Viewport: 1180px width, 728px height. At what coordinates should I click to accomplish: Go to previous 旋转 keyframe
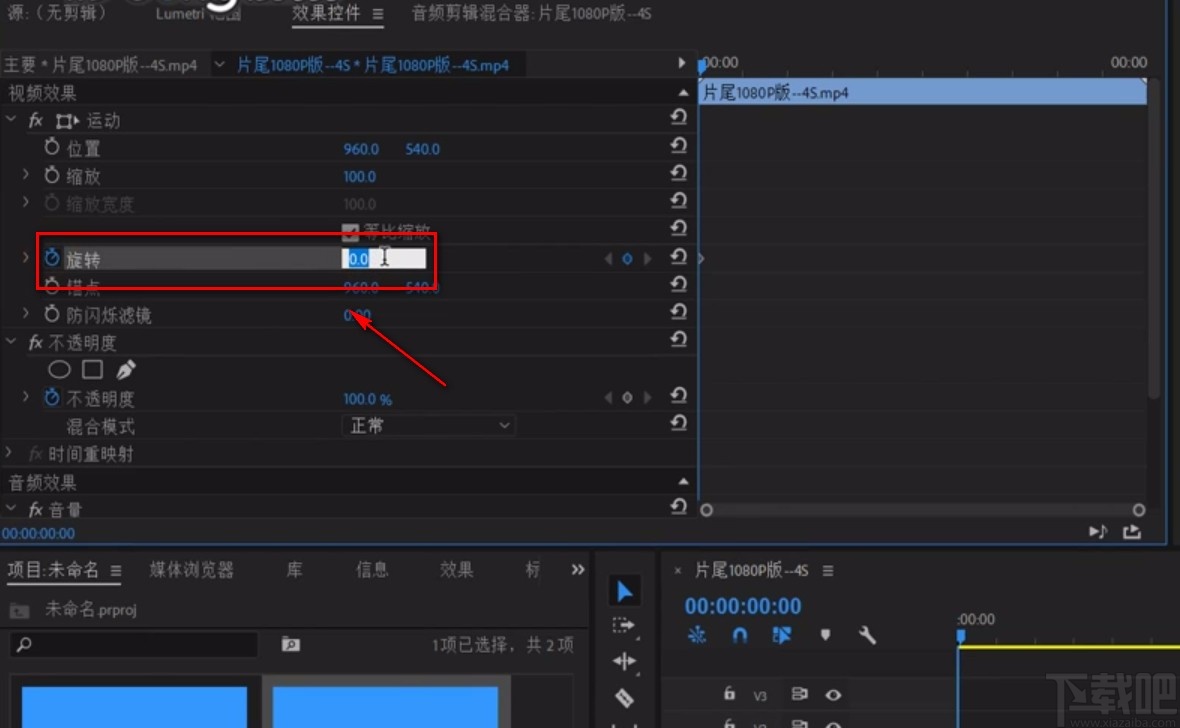pos(608,259)
